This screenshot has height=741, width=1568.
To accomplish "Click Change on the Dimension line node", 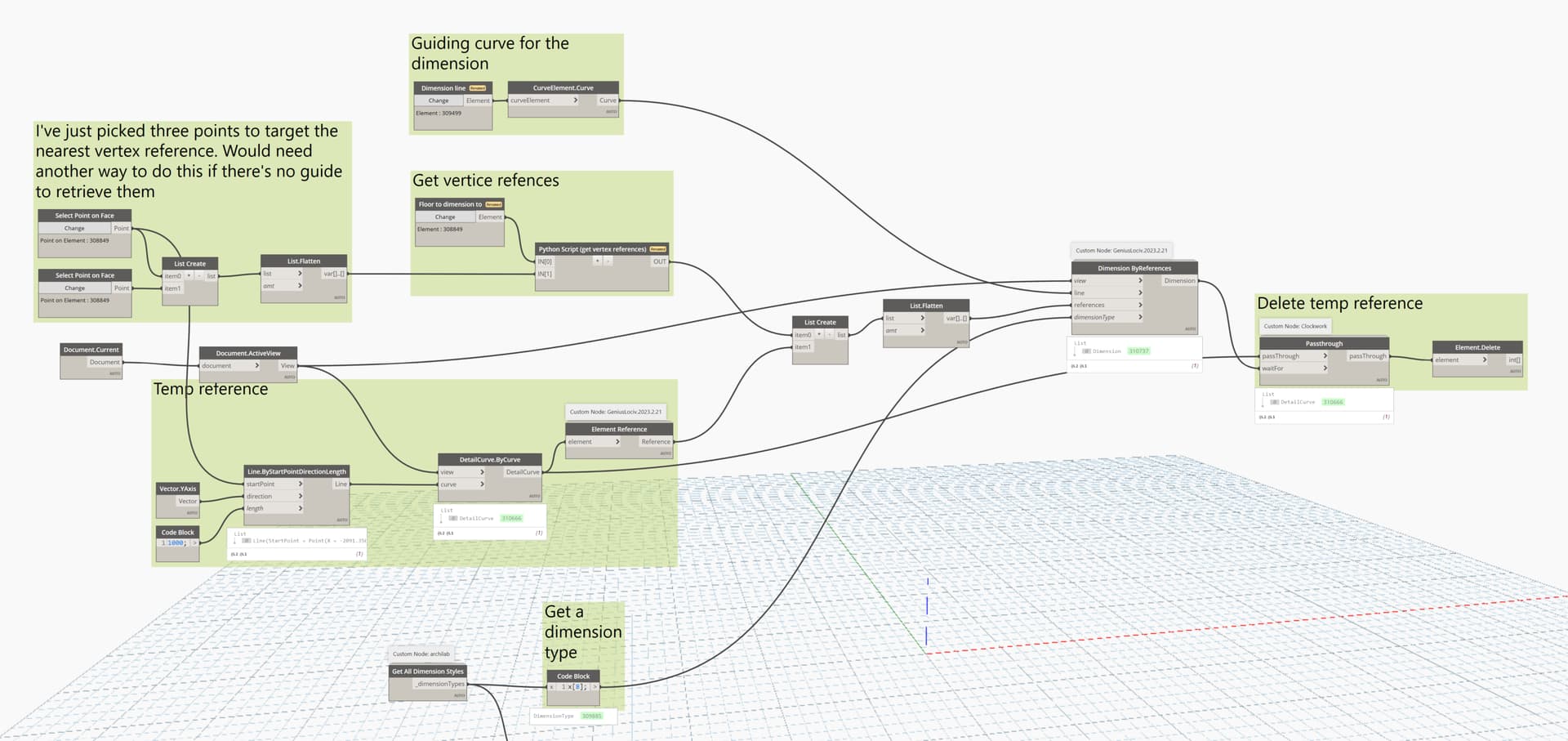I will tap(439, 100).
